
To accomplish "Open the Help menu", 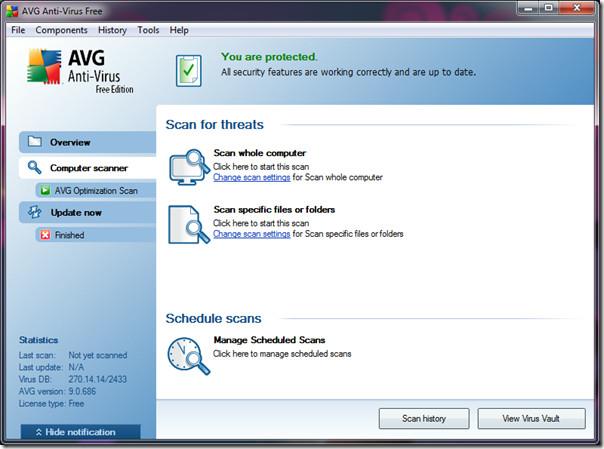I will (x=179, y=30).
